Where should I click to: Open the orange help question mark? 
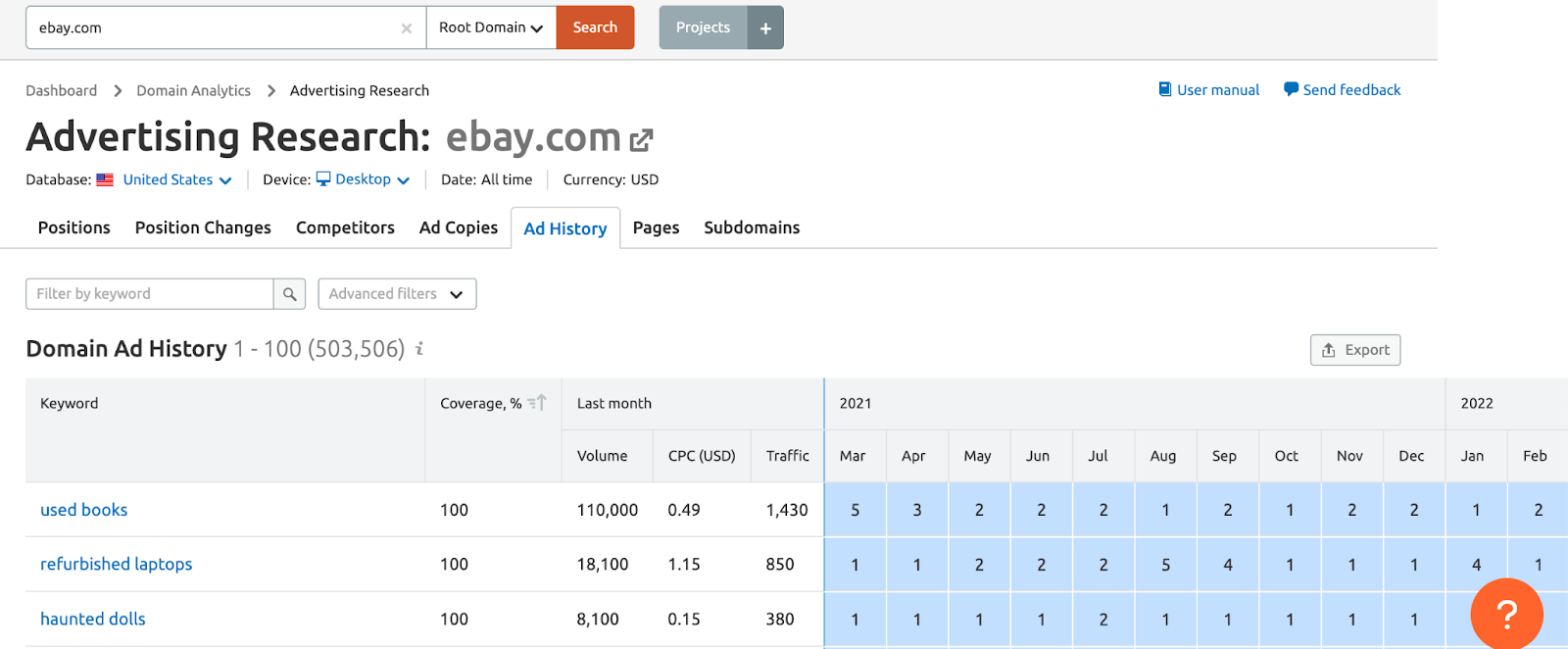pos(1507,615)
